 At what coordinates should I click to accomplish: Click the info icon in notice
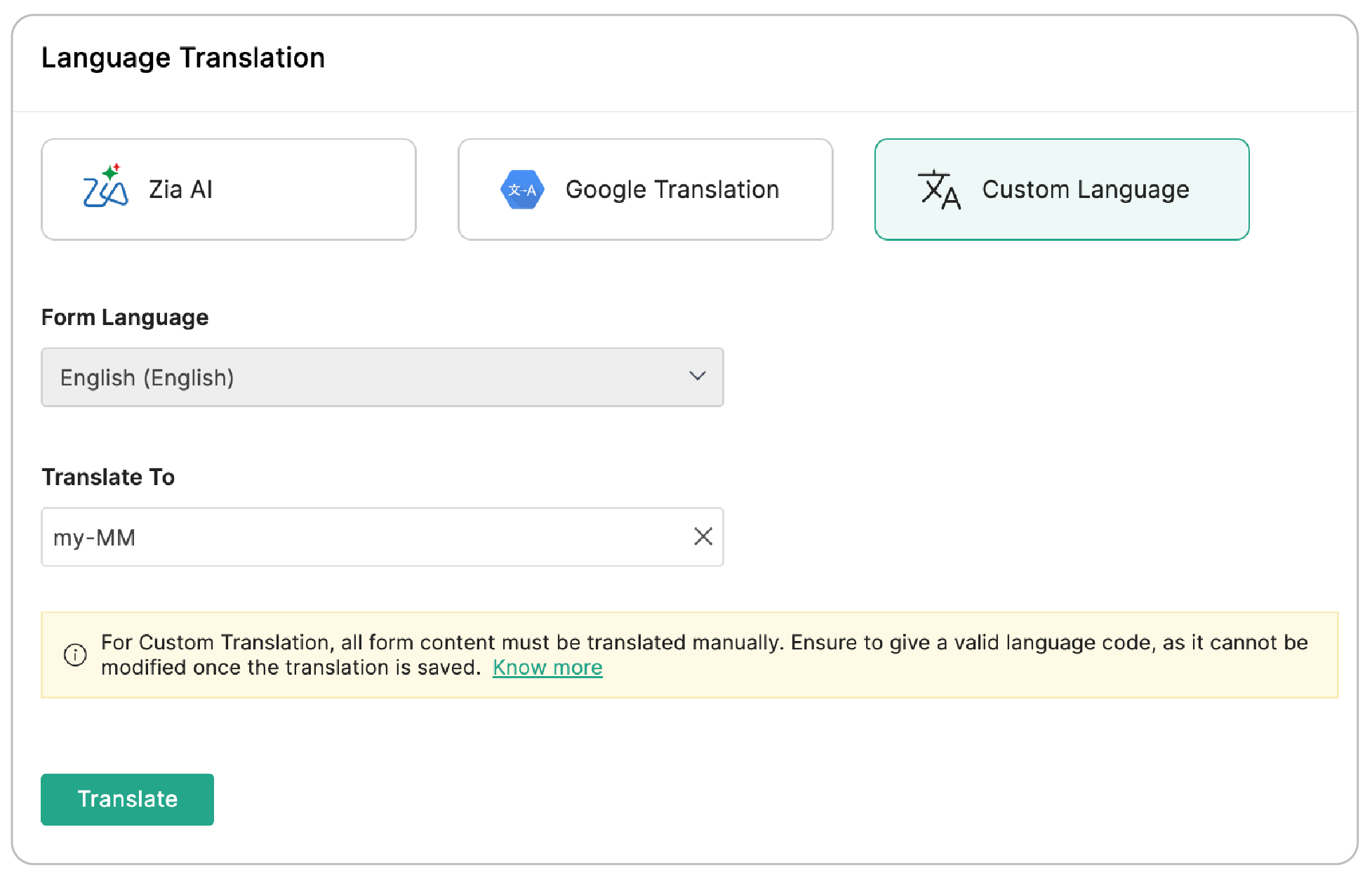pyautogui.click(x=75, y=654)
